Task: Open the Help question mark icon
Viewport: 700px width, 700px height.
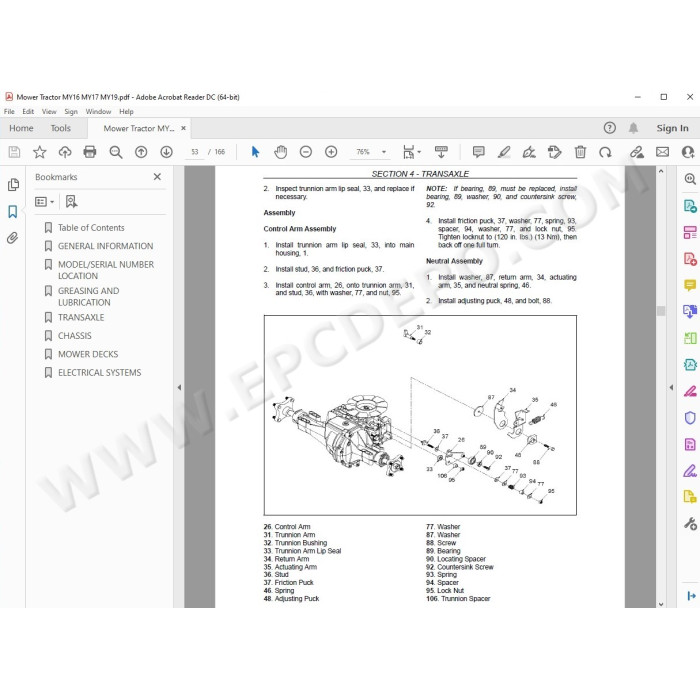Action: [x=610, y=128]
